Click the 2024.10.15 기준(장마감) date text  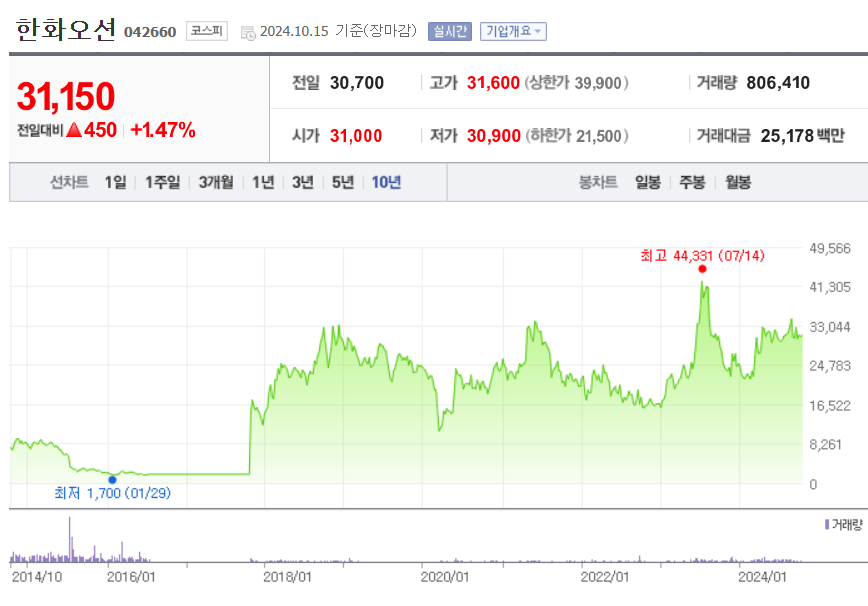coord(338,31)
